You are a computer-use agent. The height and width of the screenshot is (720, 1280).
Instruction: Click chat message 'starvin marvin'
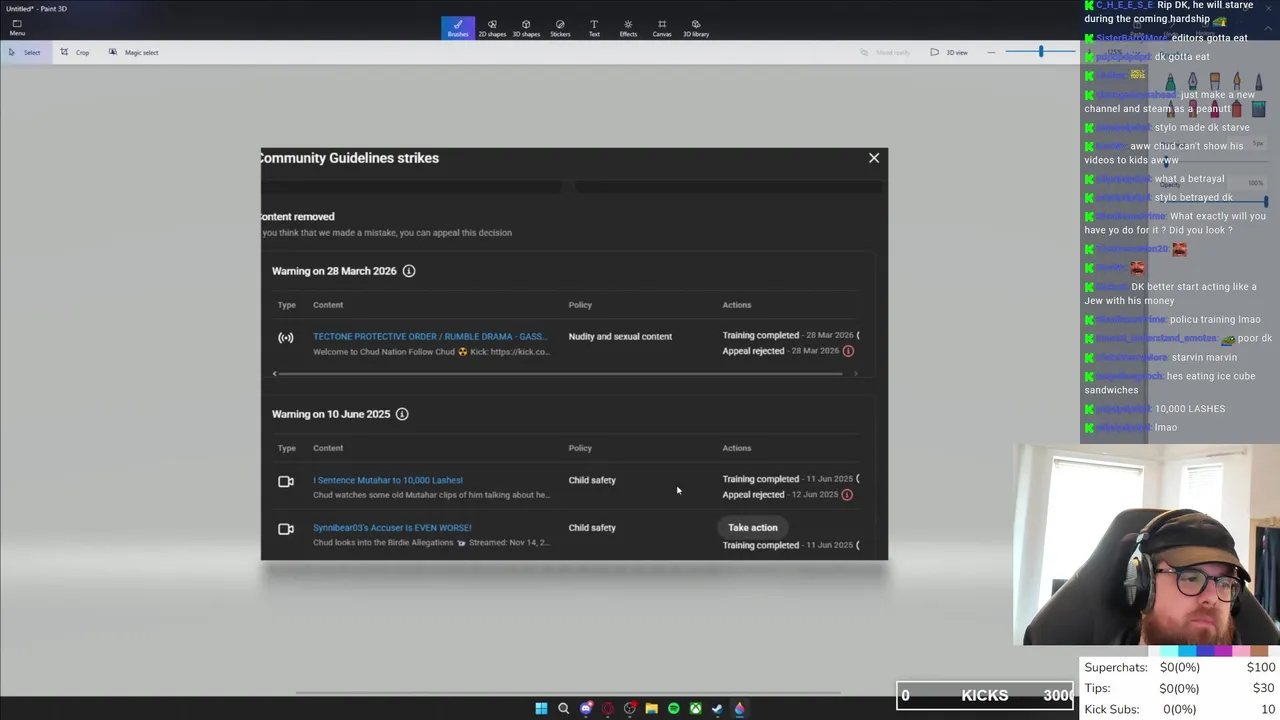point(1205,357)
